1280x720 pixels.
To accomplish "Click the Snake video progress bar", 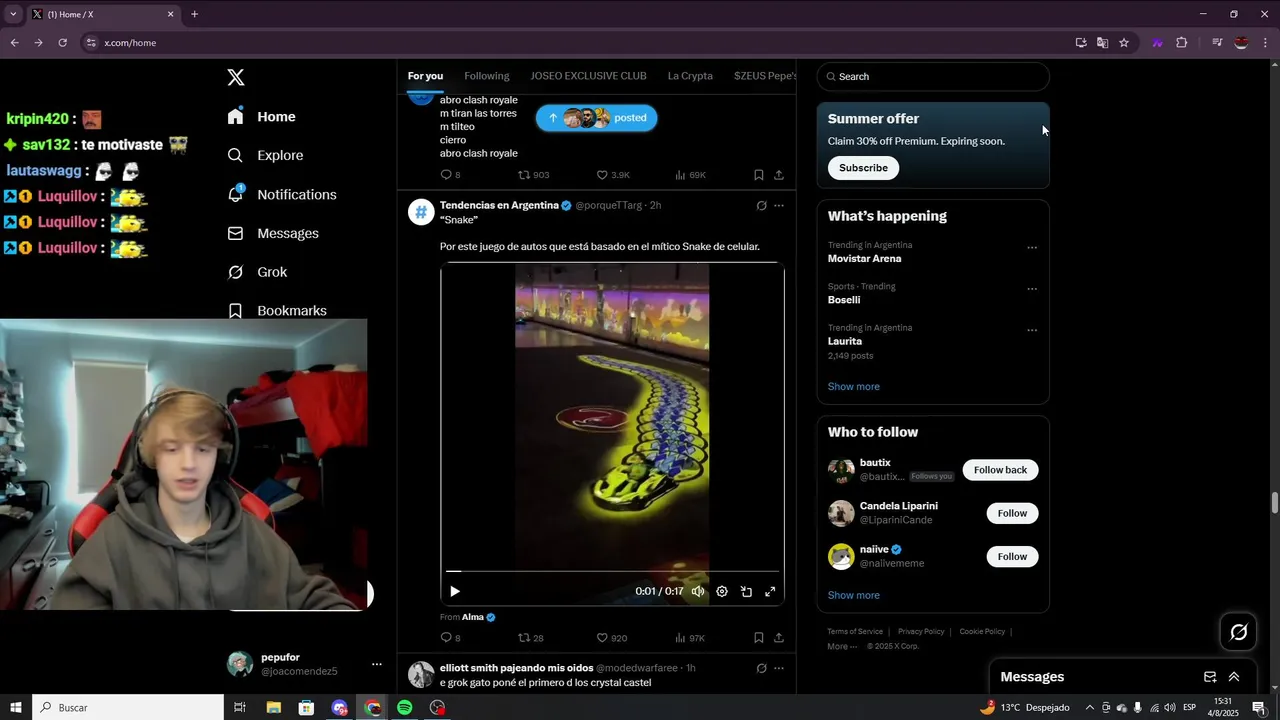I will tap(612, 571).
